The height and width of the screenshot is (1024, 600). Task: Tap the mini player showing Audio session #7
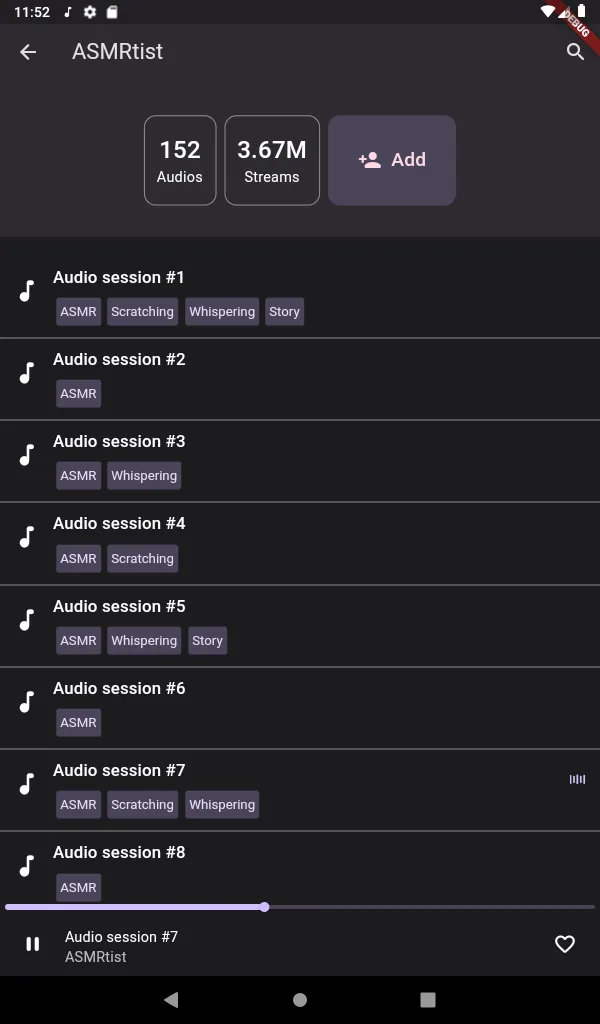pos(200,944)
